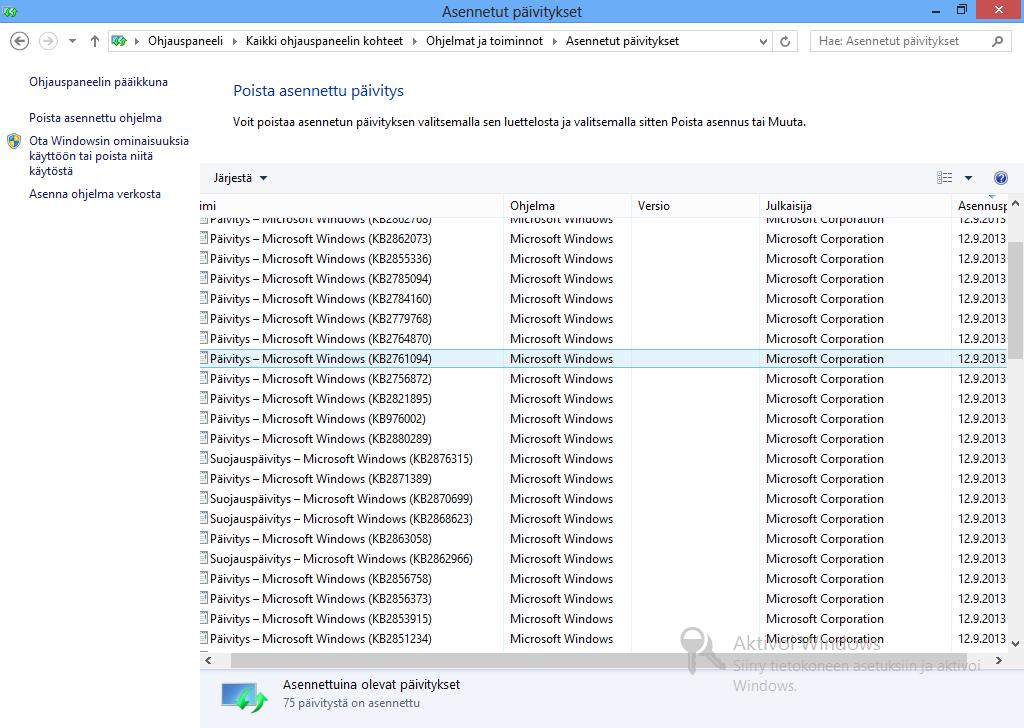Click the search magnifier icon
The width and height of the screenshot is (1024, 728).
pyautogui.click(x=997, y=41)
